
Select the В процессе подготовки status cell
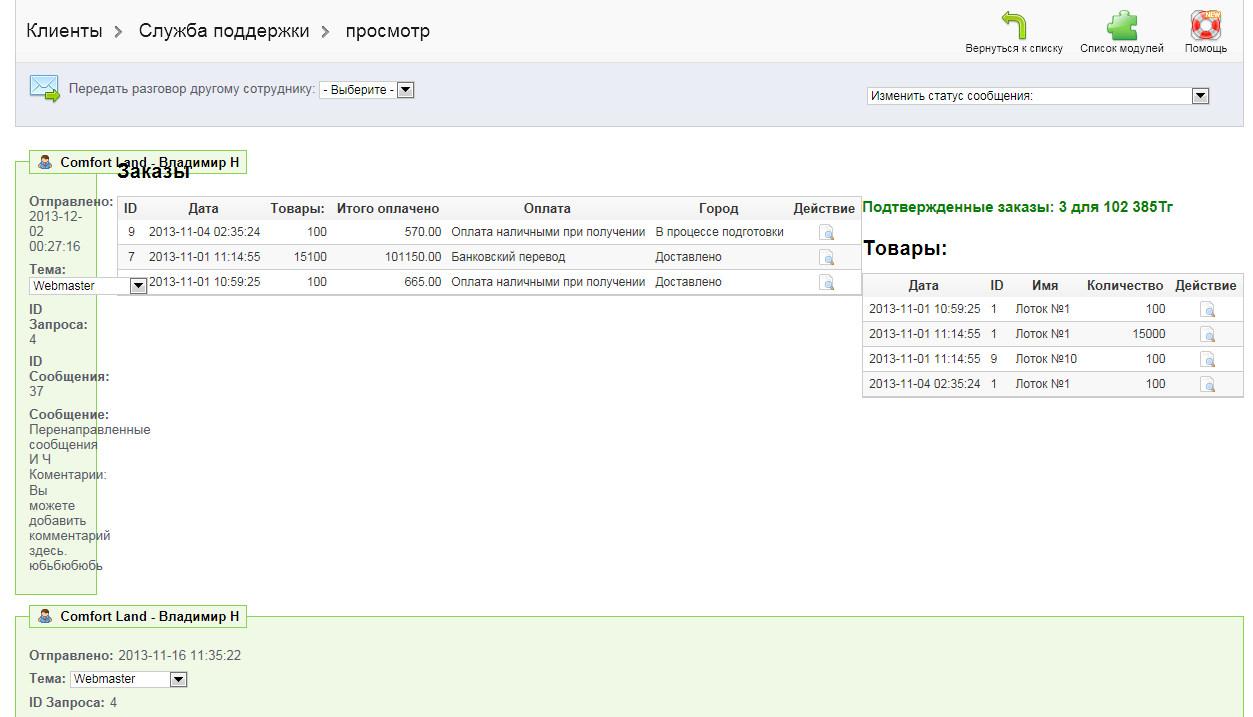(719, 232)
